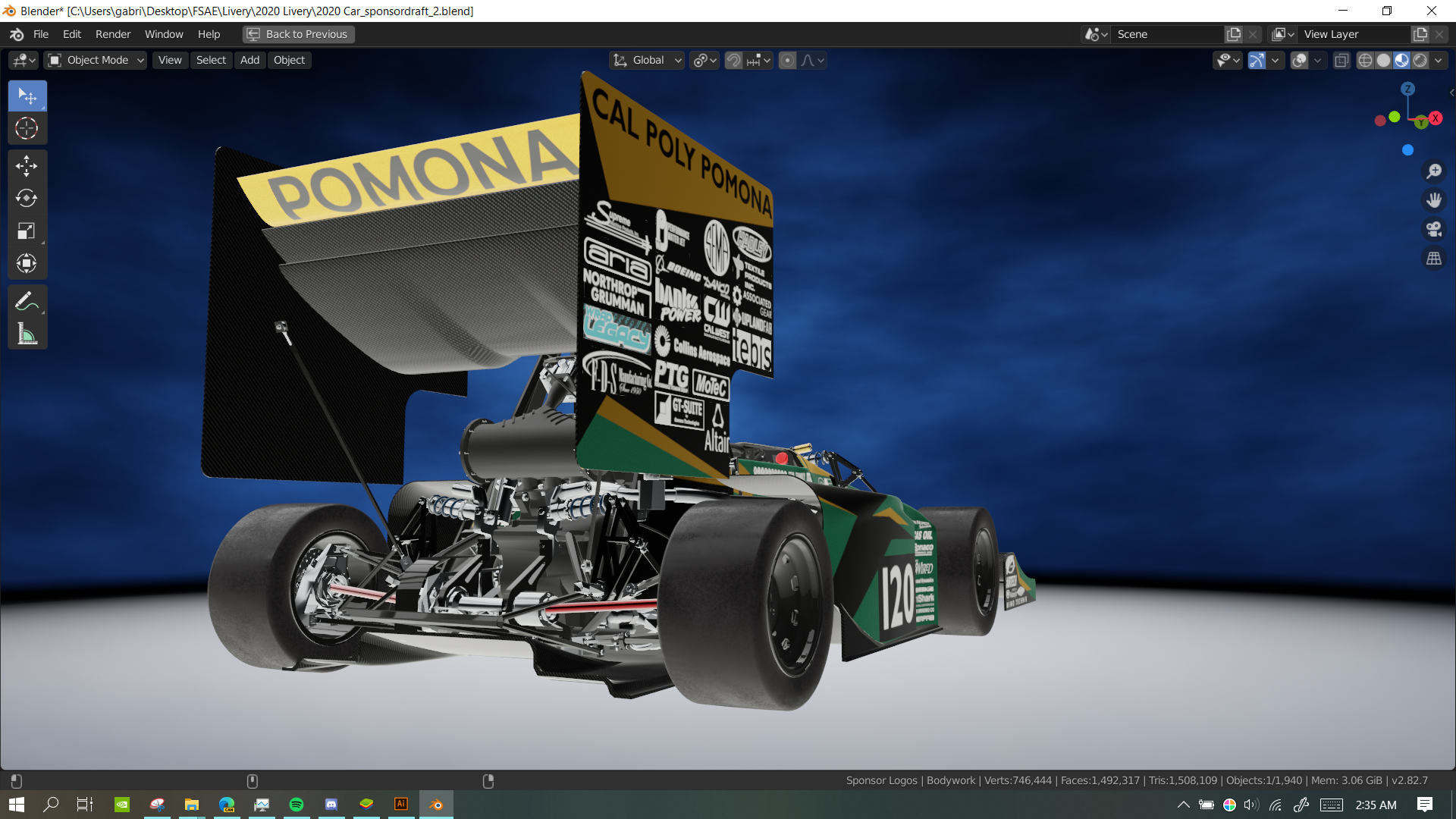Switch to wireframe viewport shading

pyautogui.click(x=1365, y=61)
